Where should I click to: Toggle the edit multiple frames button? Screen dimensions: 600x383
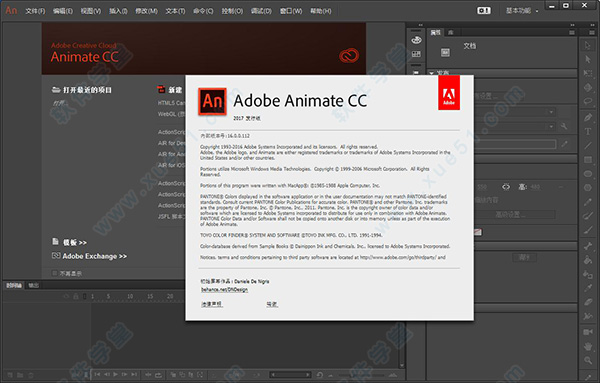tap(191, 375)
